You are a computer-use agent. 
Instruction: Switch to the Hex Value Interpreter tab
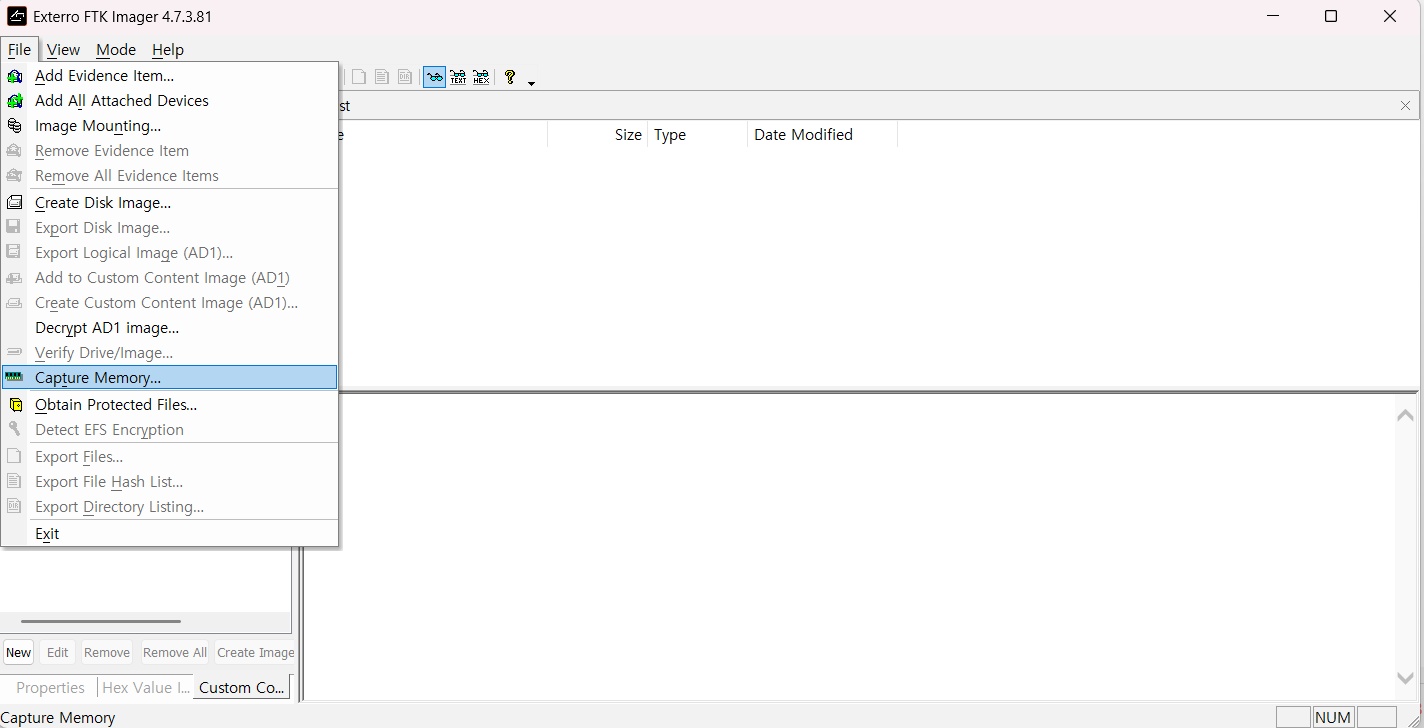tap(146, 688)
